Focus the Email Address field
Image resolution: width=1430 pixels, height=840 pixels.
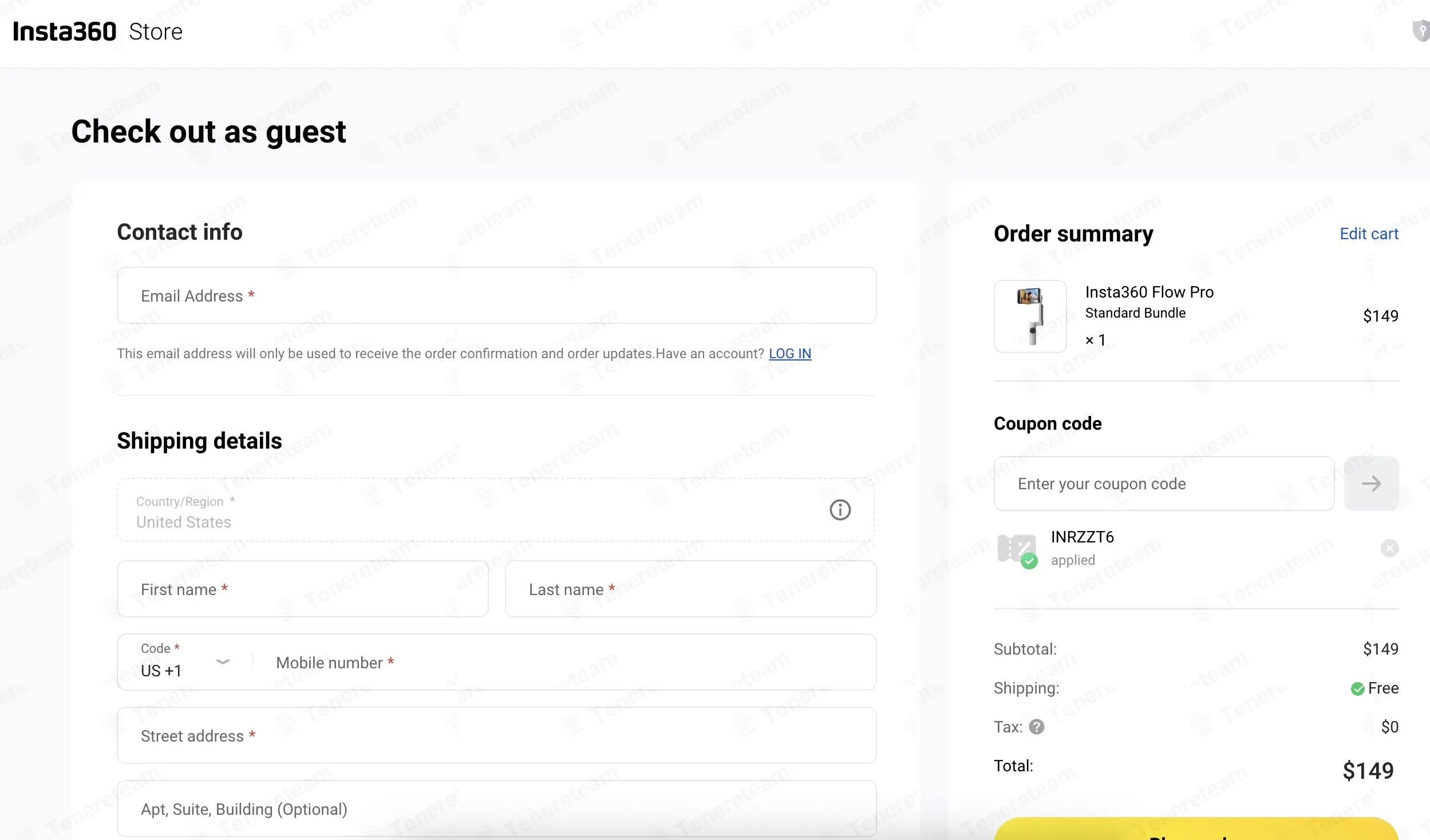[496, 295]
